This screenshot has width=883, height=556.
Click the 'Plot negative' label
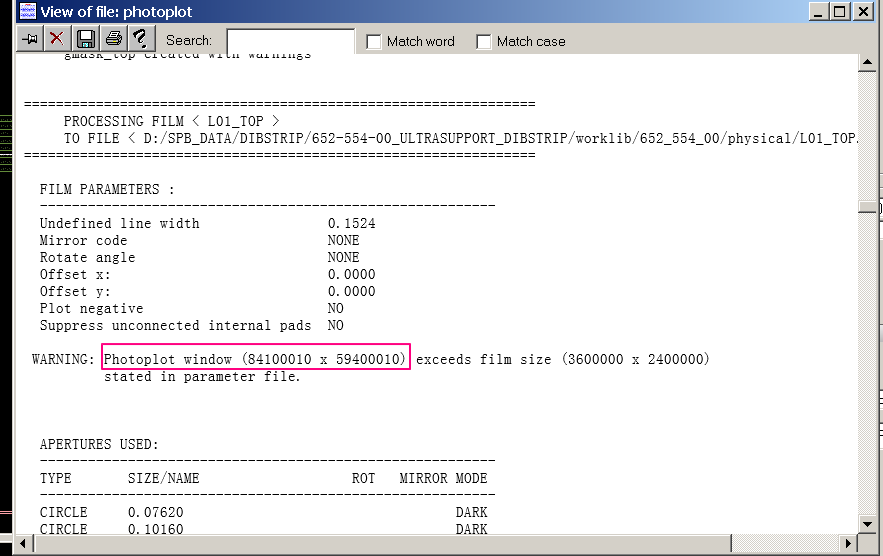click(91, 308)
